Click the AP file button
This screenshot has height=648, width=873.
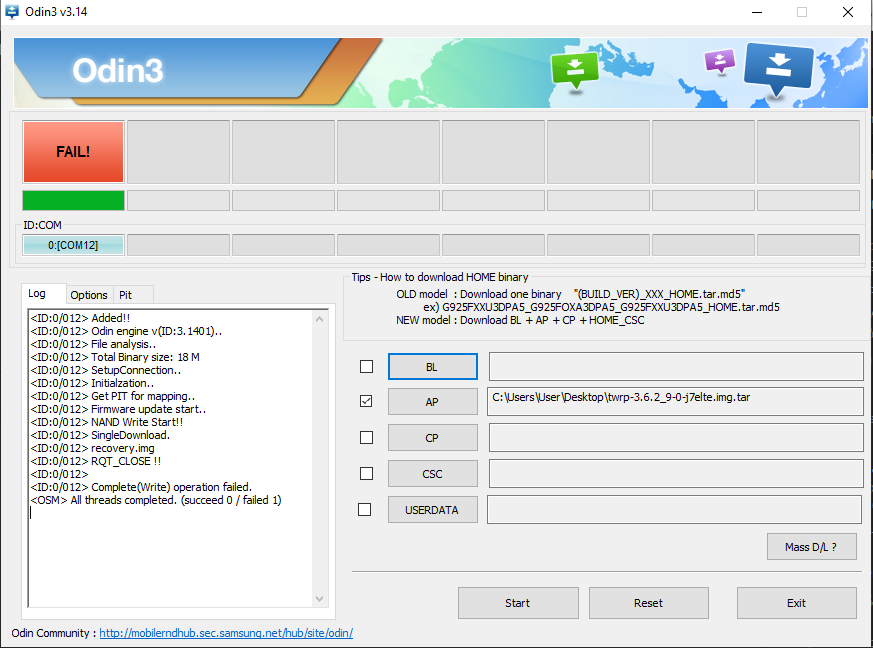pos(433,401)
